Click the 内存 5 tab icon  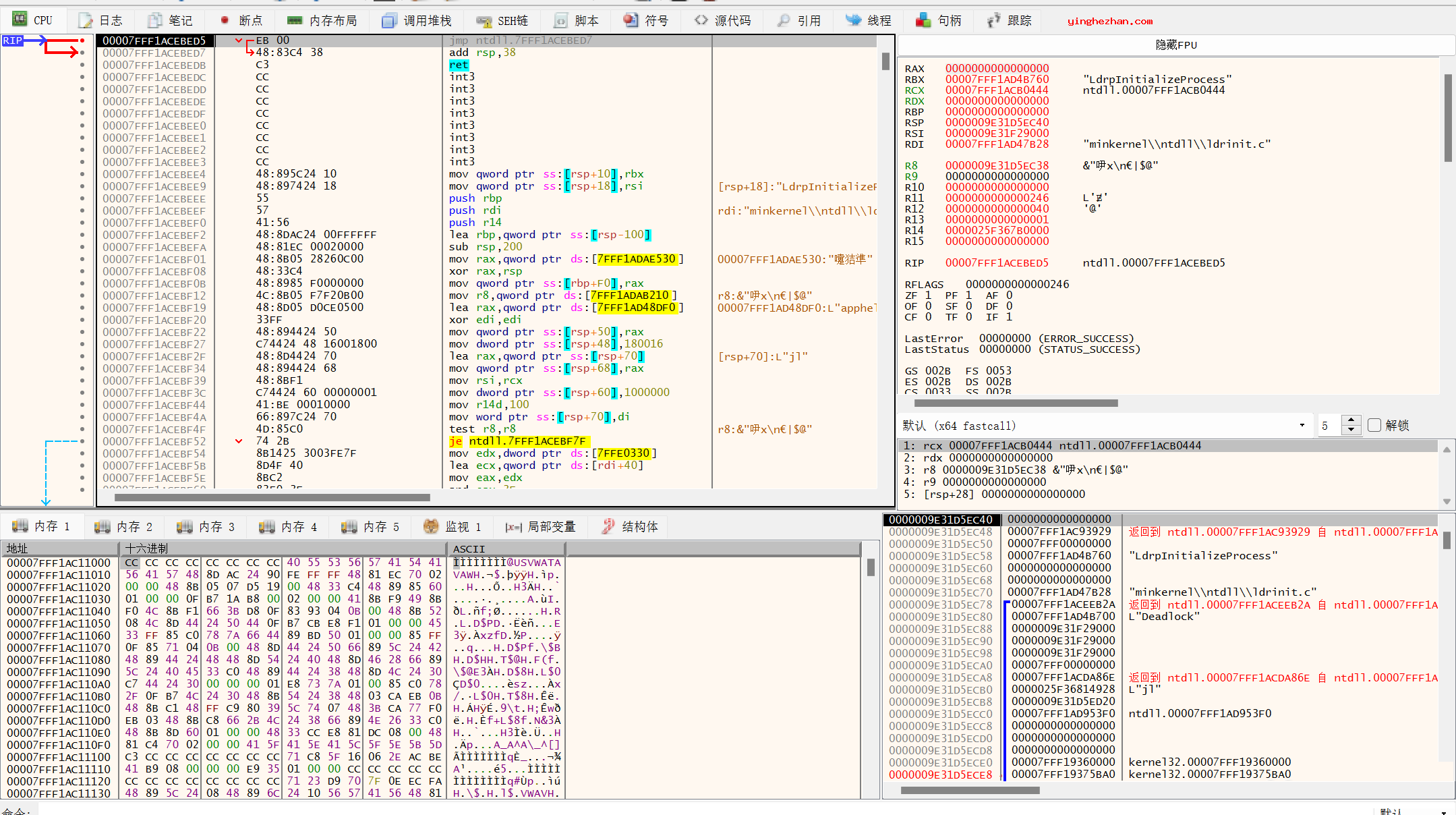click(x=349, y=526)
